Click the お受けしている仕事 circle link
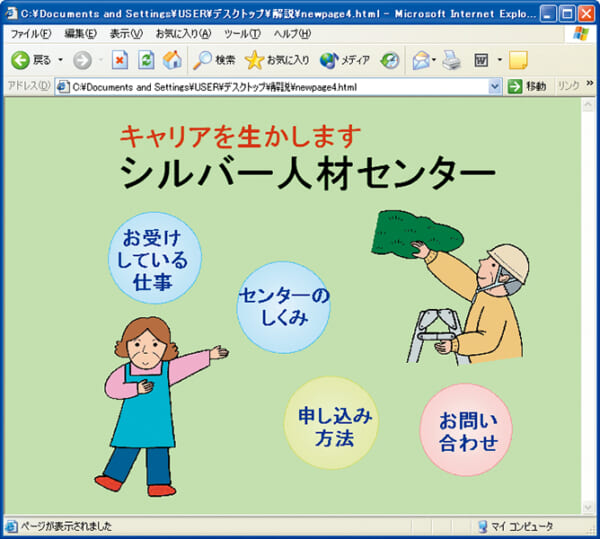Viewport: 600px width, 539px height. pos(154,259)
